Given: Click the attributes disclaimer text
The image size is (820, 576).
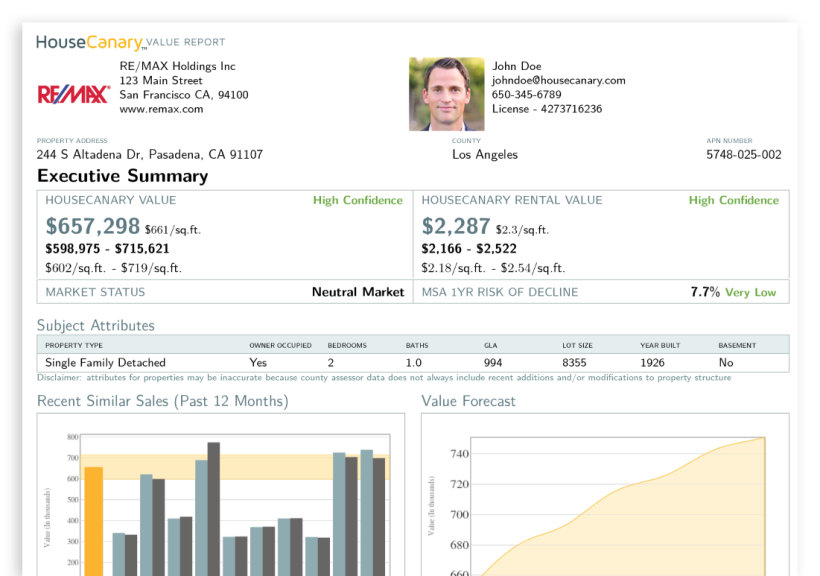Looking at the screenshot, I should pos(384,378).
